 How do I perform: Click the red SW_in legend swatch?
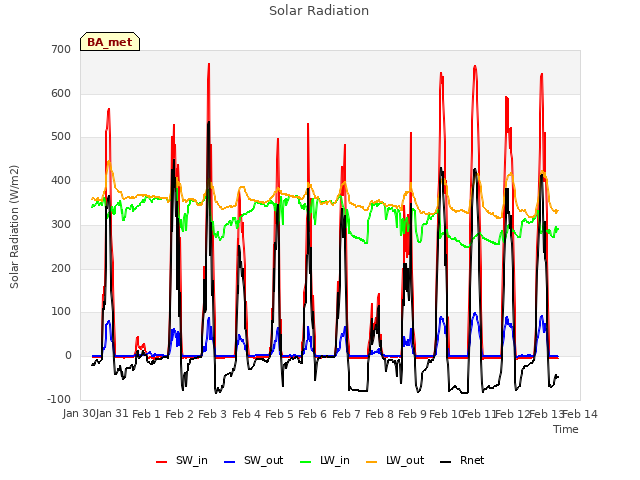pos(162,462)
